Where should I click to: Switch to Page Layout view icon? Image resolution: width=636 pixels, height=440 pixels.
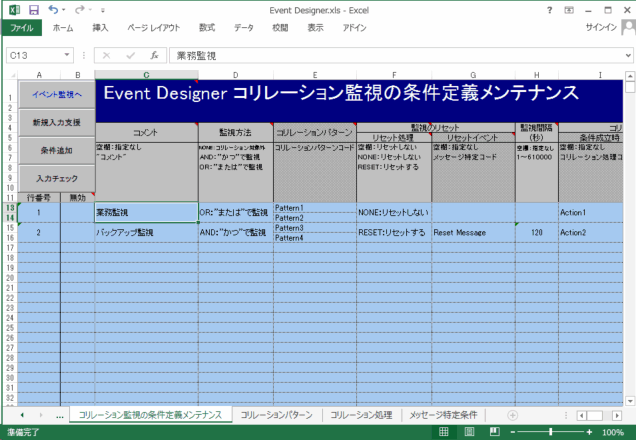pos(469,432)
